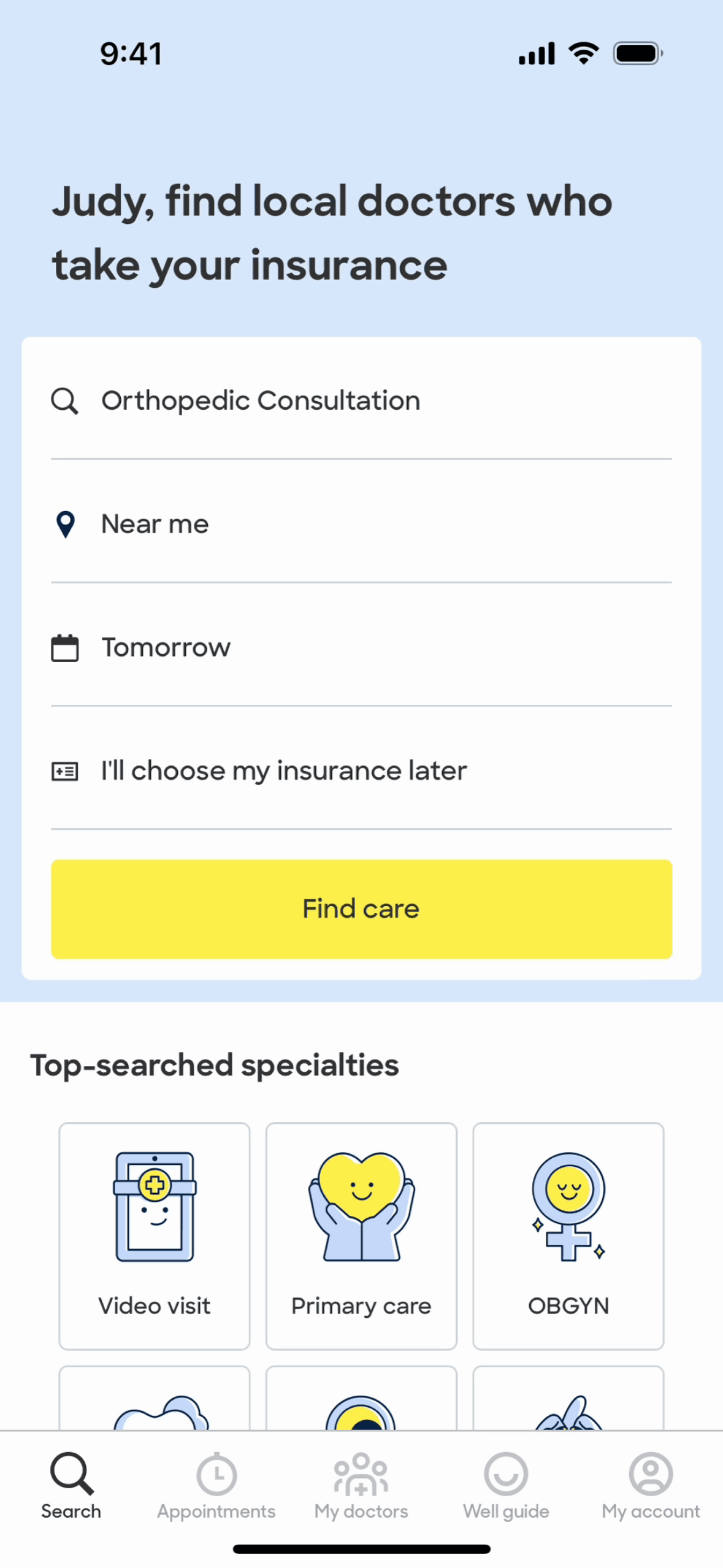Go to the Well guide tab

tap(506, 1485)
